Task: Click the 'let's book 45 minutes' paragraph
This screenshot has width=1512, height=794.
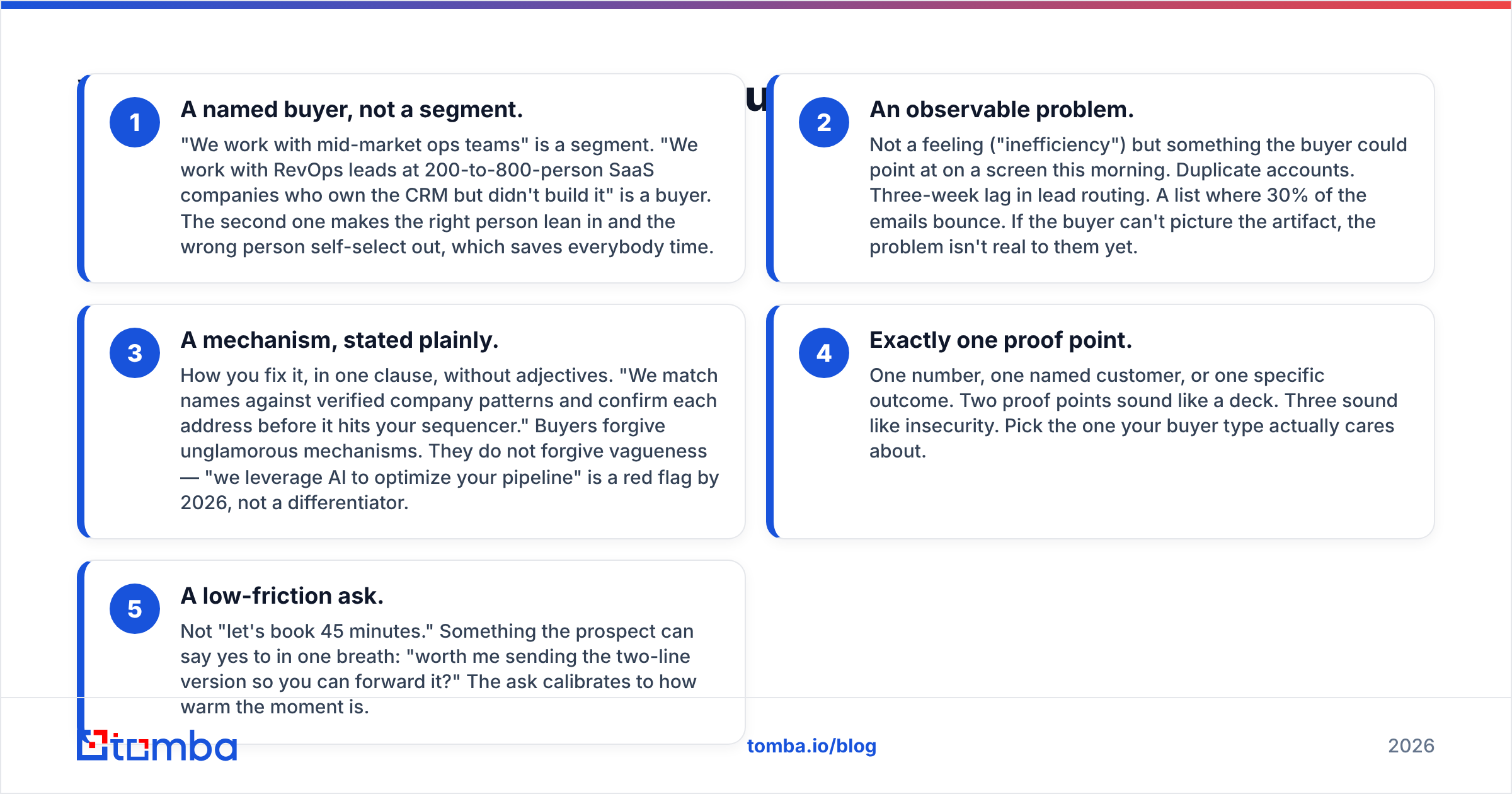Action: tap(438, 669)
